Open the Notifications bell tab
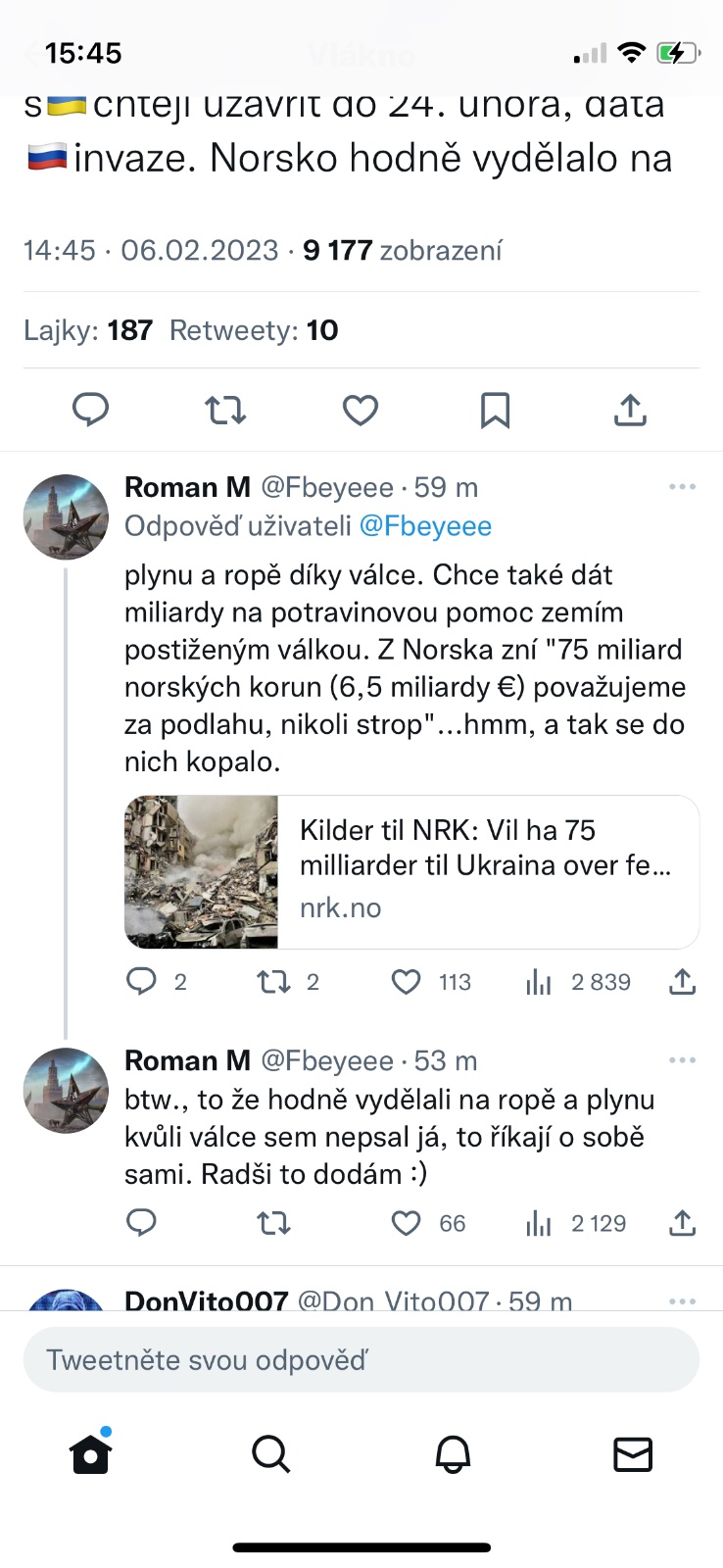This screenshot has height=1568, width=723. (453, 1454)
